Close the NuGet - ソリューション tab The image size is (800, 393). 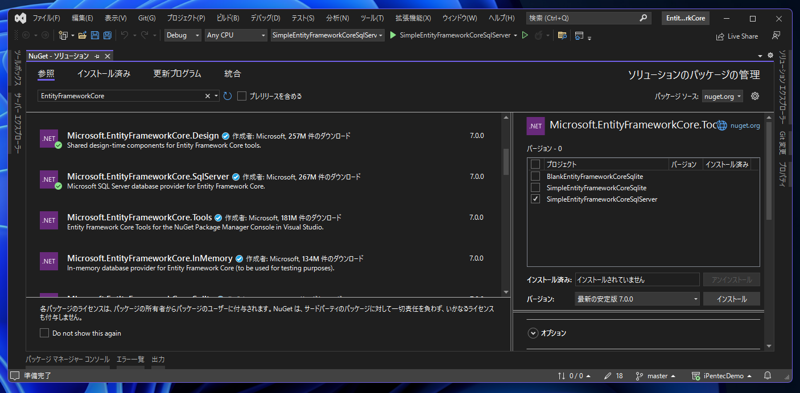108,56
